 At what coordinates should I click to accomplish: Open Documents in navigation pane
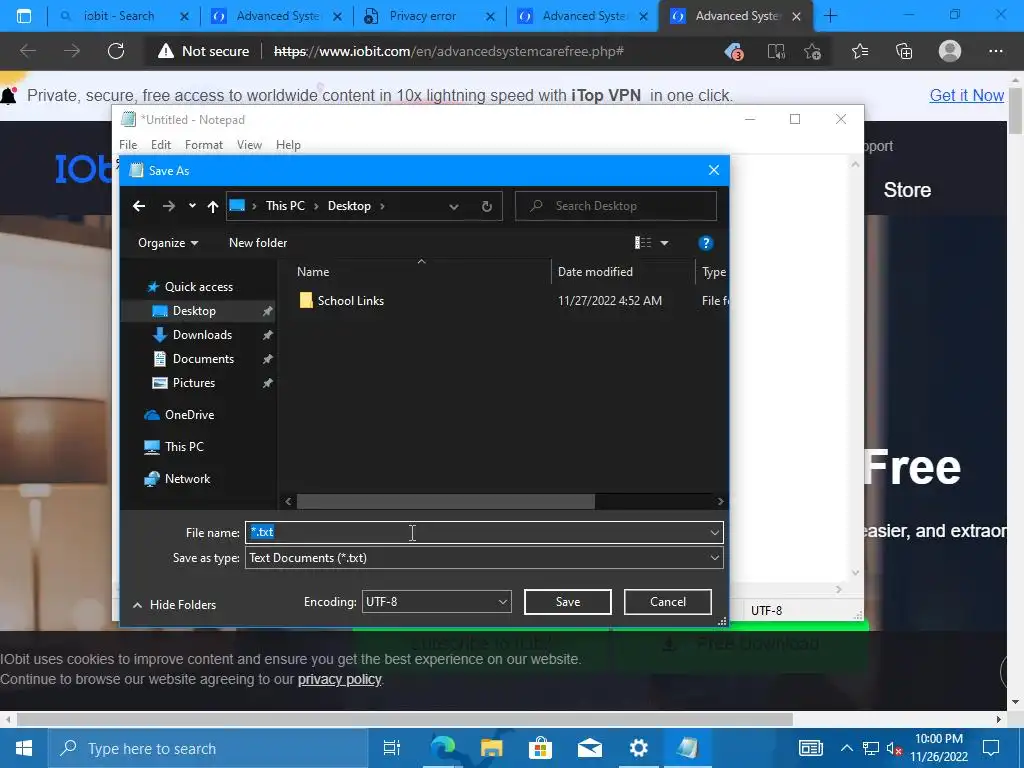[203, 359]
